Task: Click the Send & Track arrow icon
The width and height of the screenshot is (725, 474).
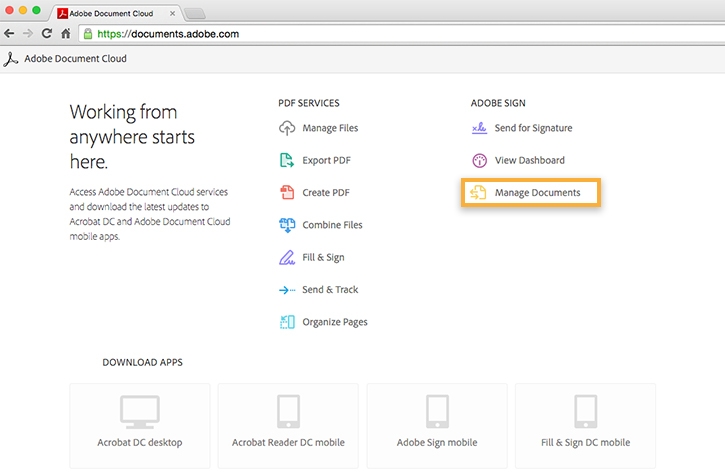Action: coord(287,290)
